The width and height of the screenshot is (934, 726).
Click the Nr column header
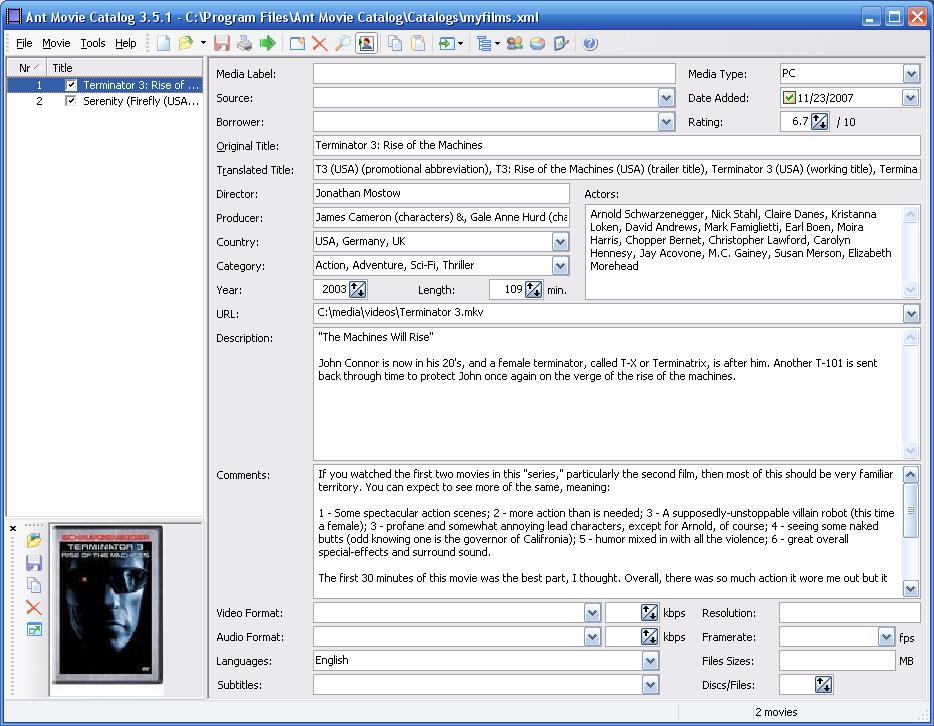click(26, 68)
